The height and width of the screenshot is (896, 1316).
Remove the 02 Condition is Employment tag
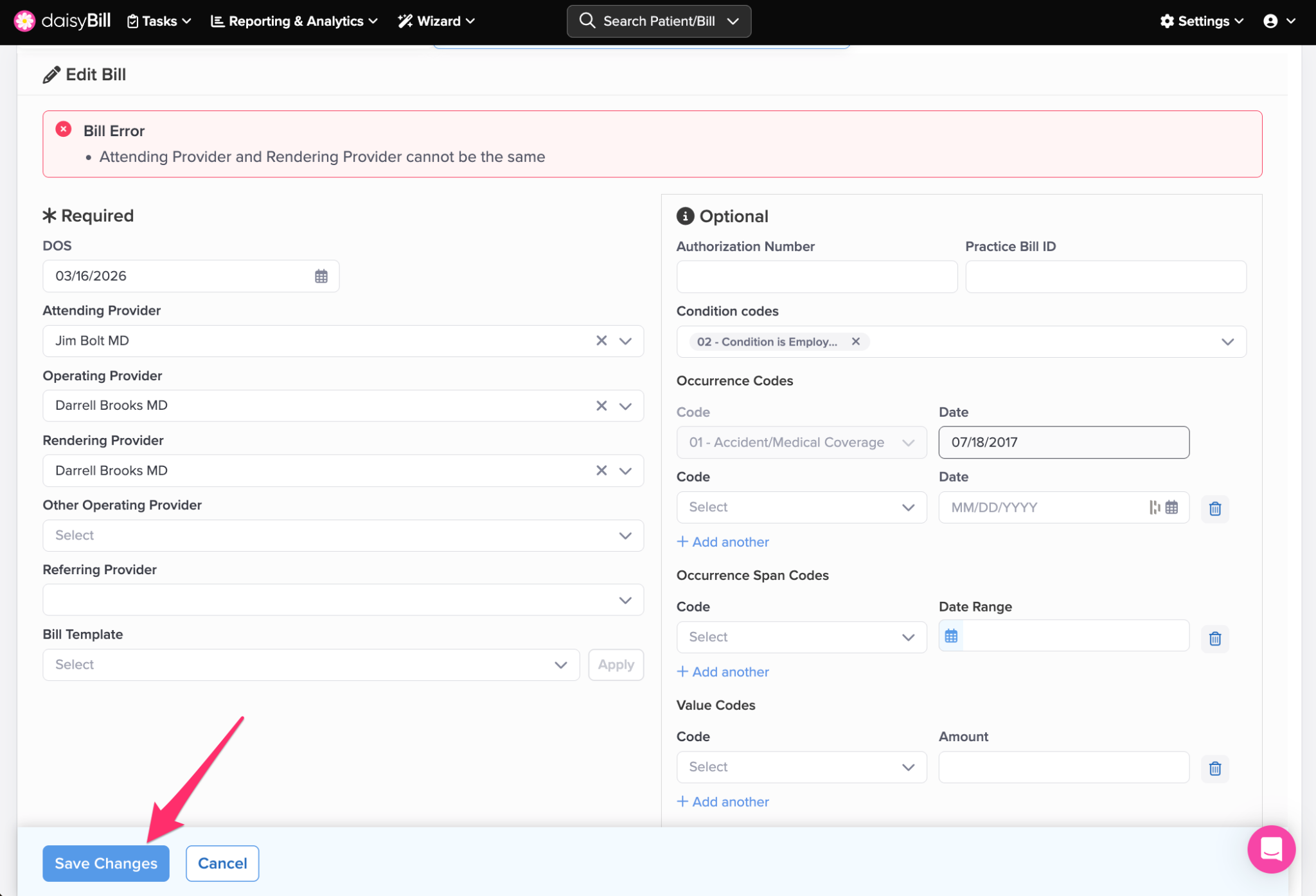[855, 342]
